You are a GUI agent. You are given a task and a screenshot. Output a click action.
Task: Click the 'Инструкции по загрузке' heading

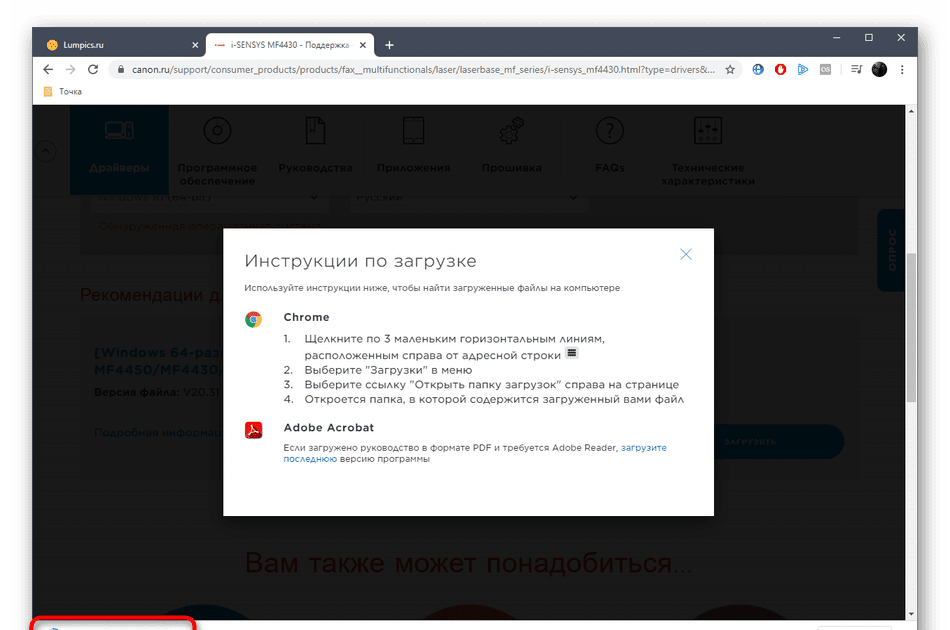(360, 261)
